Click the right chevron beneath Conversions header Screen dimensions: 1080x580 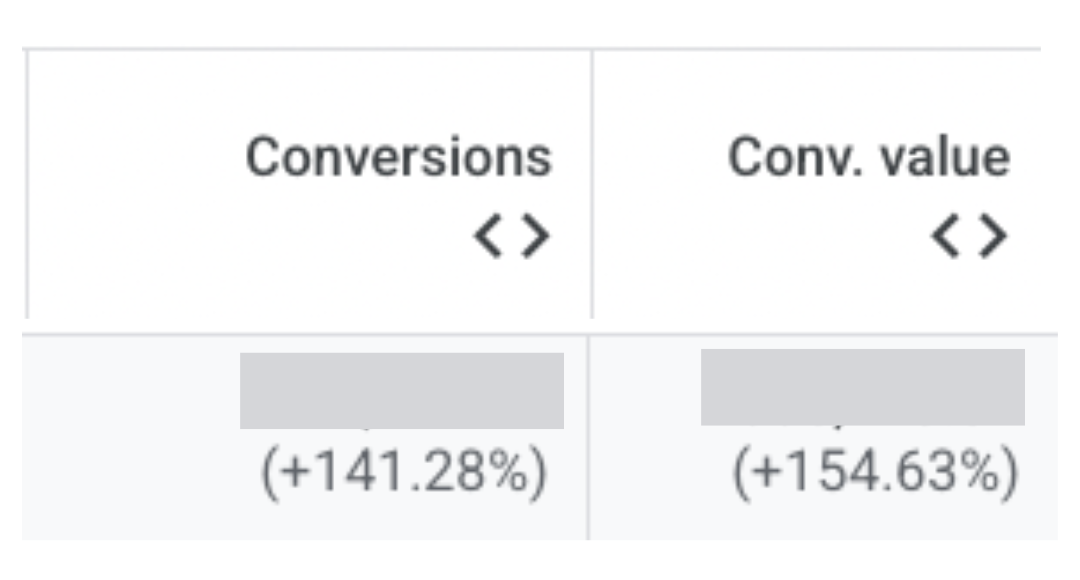(x=535, y=237)
